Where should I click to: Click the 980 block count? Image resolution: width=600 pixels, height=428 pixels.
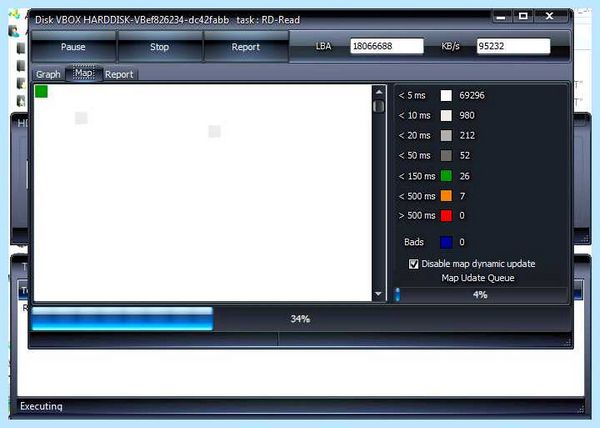tap(467, 116)
